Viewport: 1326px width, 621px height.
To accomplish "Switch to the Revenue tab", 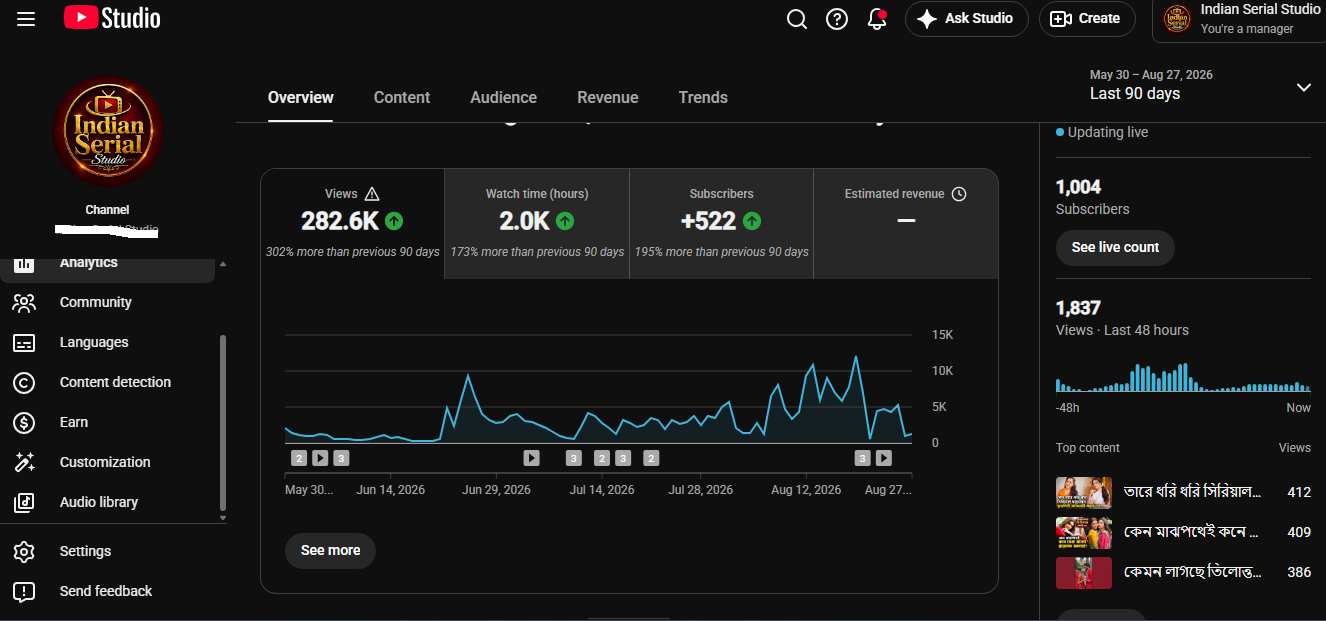I will (607, 97).
